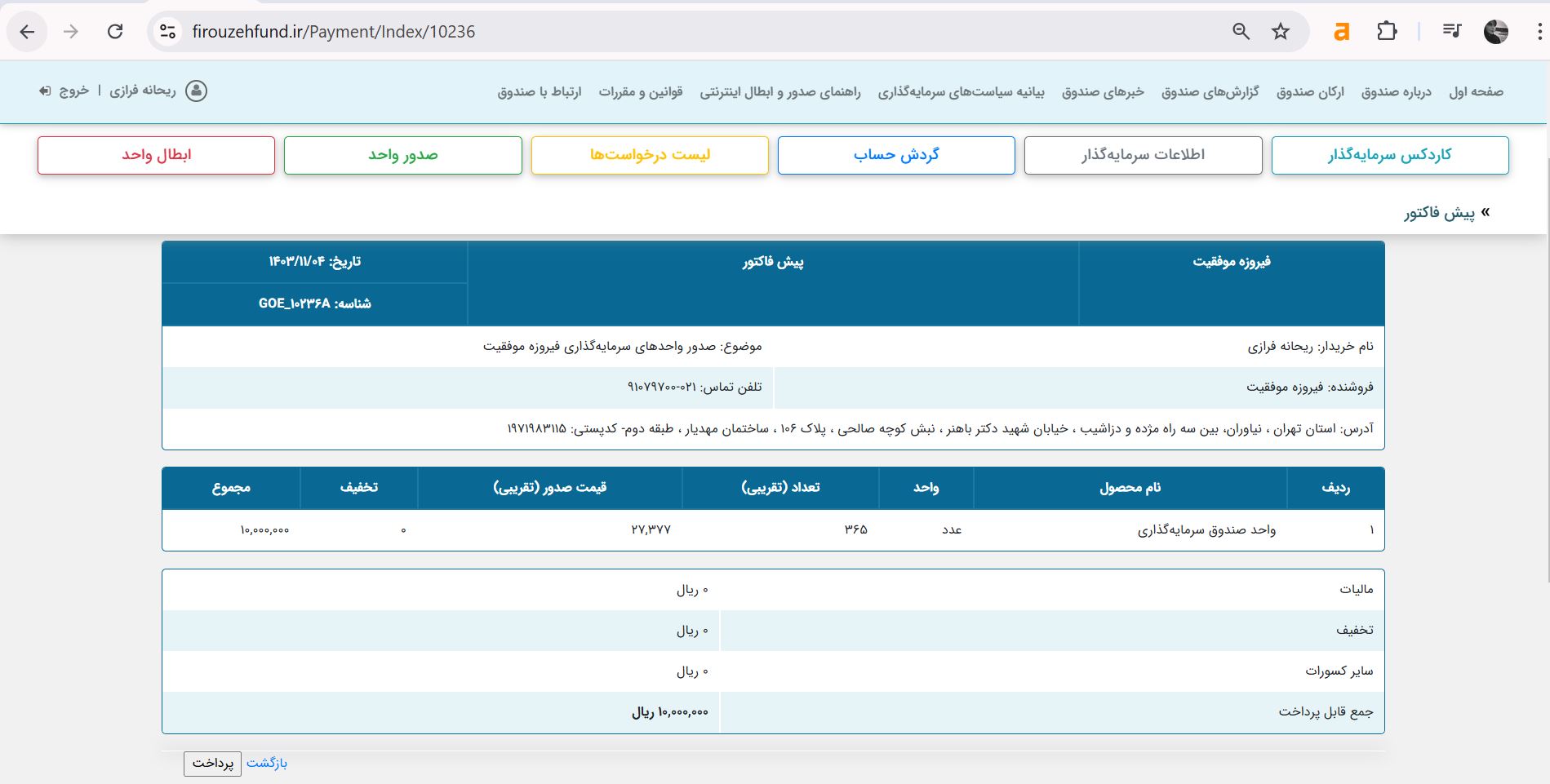Click the price value ۲۷,۳۷۷
Screen dimensions: 1550x784
click(651, 529)
